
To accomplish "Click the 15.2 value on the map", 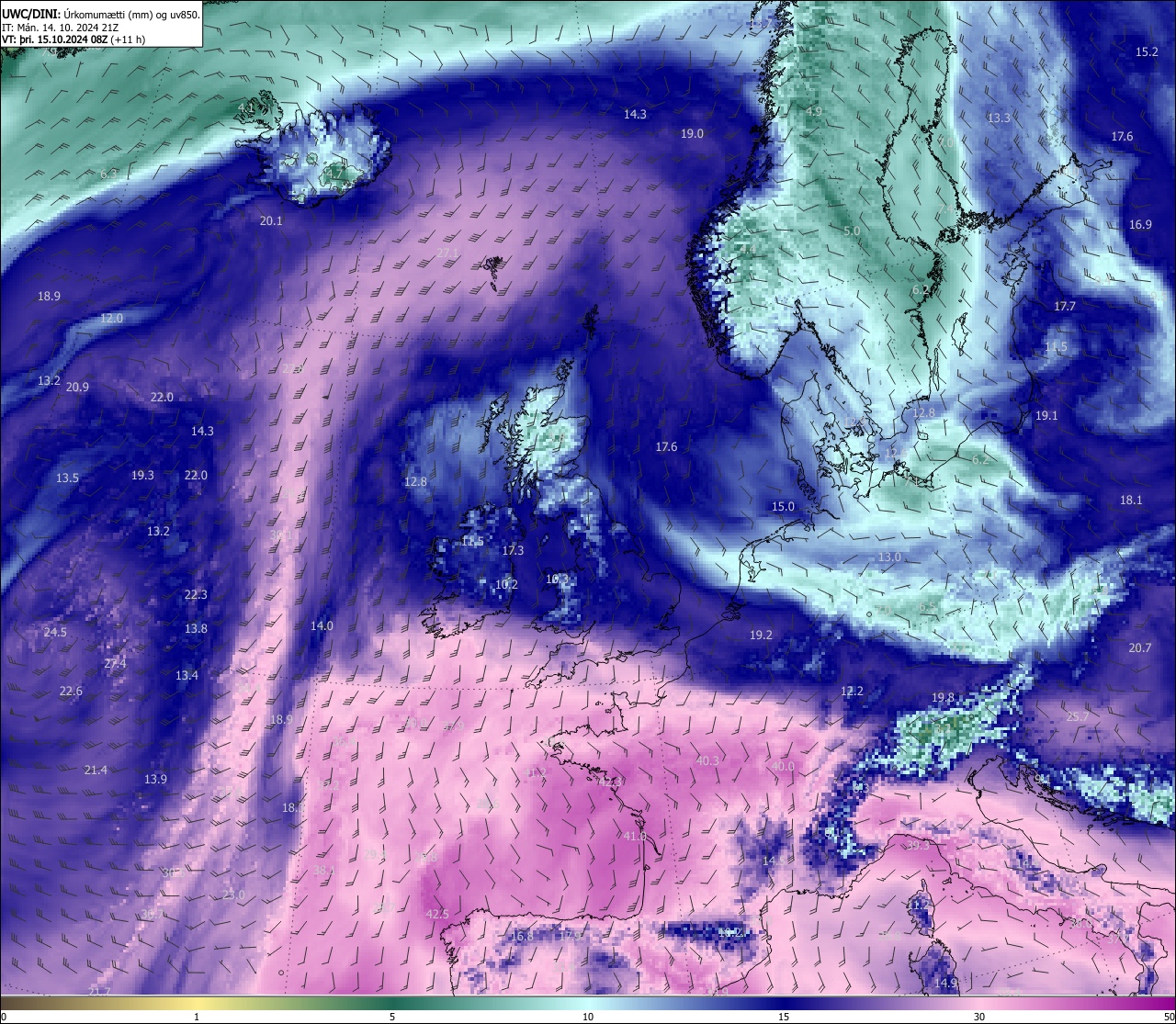I will (x=1147, y=52).
